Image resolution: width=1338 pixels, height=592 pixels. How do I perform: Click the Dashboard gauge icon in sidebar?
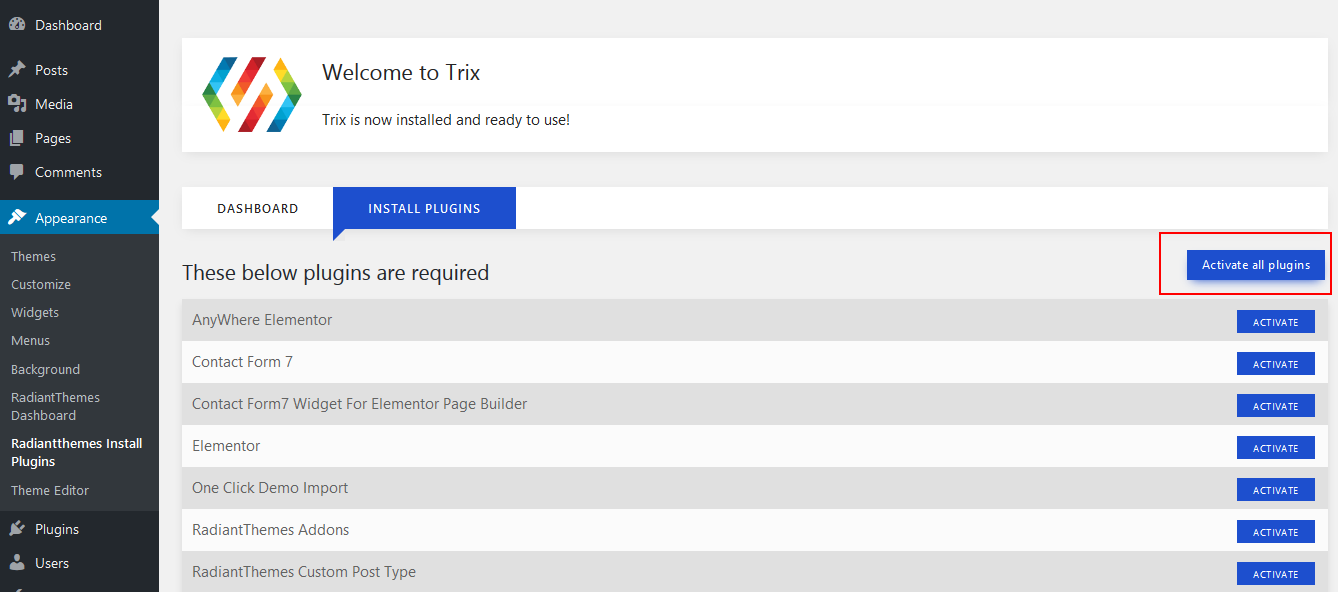point(17,25)
